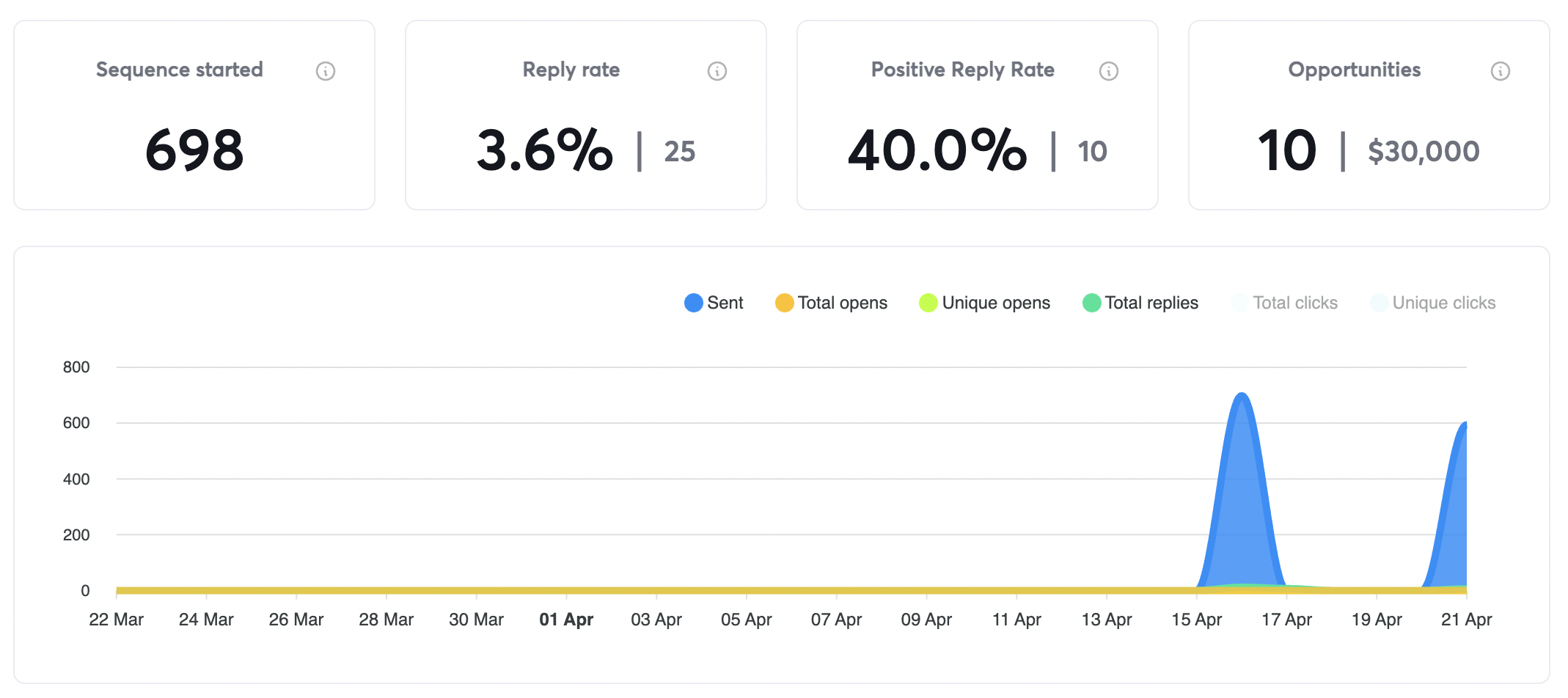Image resolution: width=1568 pixels, height=698 pixels.
Task: Click the Sequence started info icon
Action: coord(326,70)
